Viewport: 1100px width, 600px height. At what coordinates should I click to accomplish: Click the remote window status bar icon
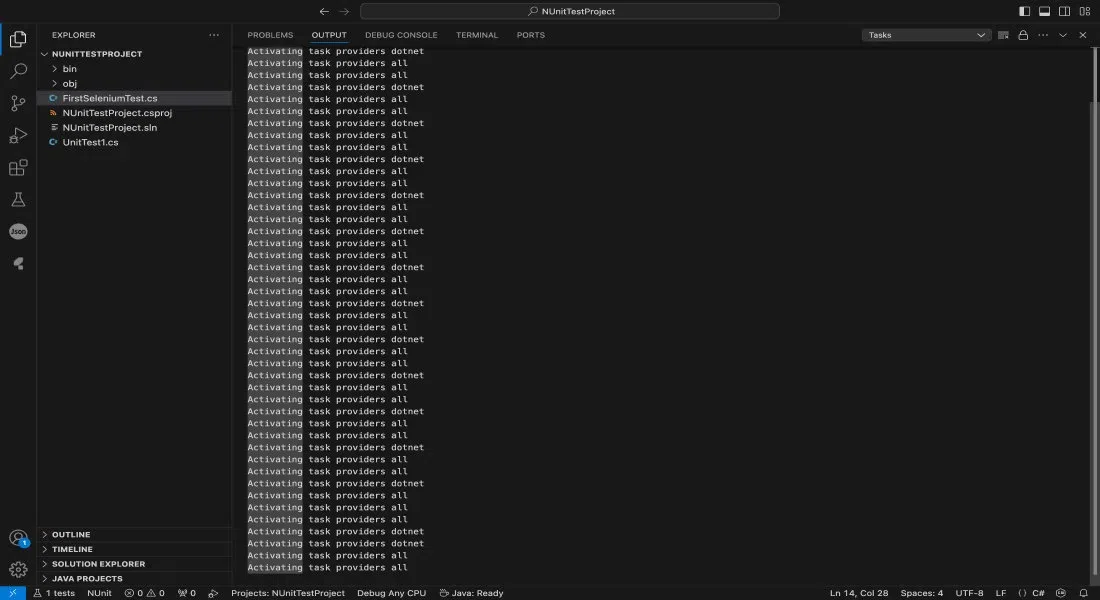[13, 593]
